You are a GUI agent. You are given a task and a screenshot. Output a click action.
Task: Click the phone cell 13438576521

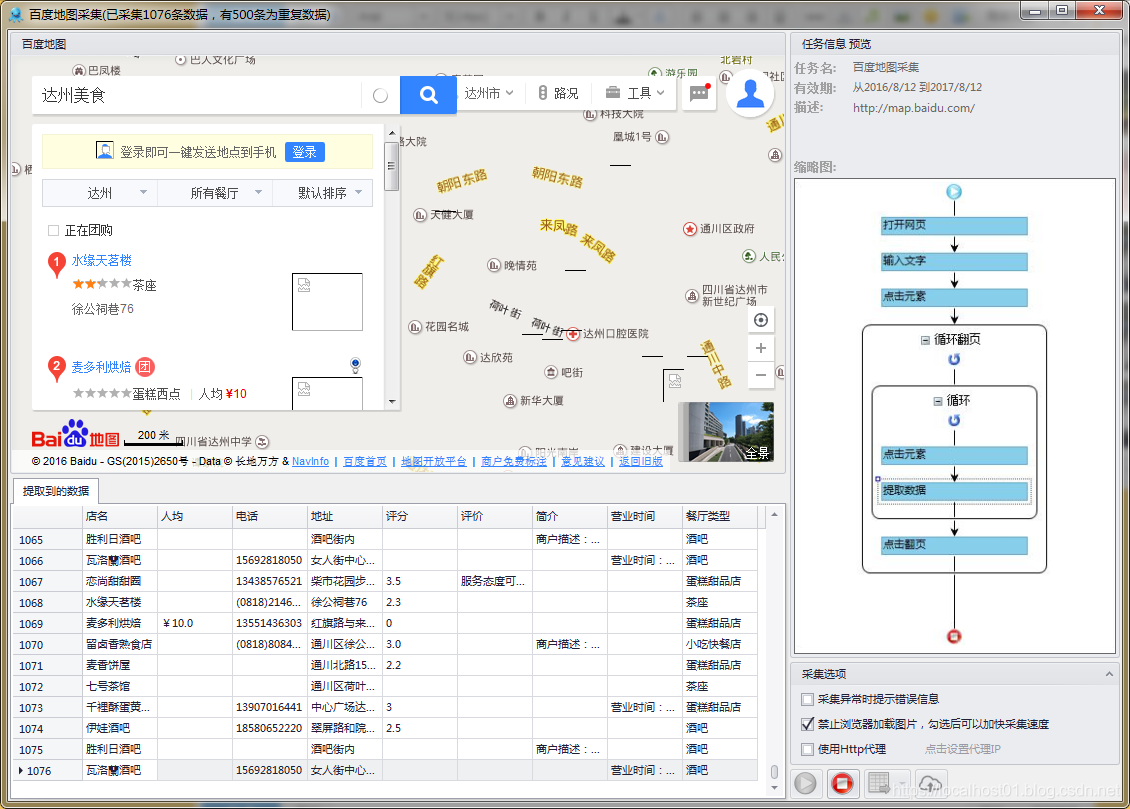click(270, 581)
